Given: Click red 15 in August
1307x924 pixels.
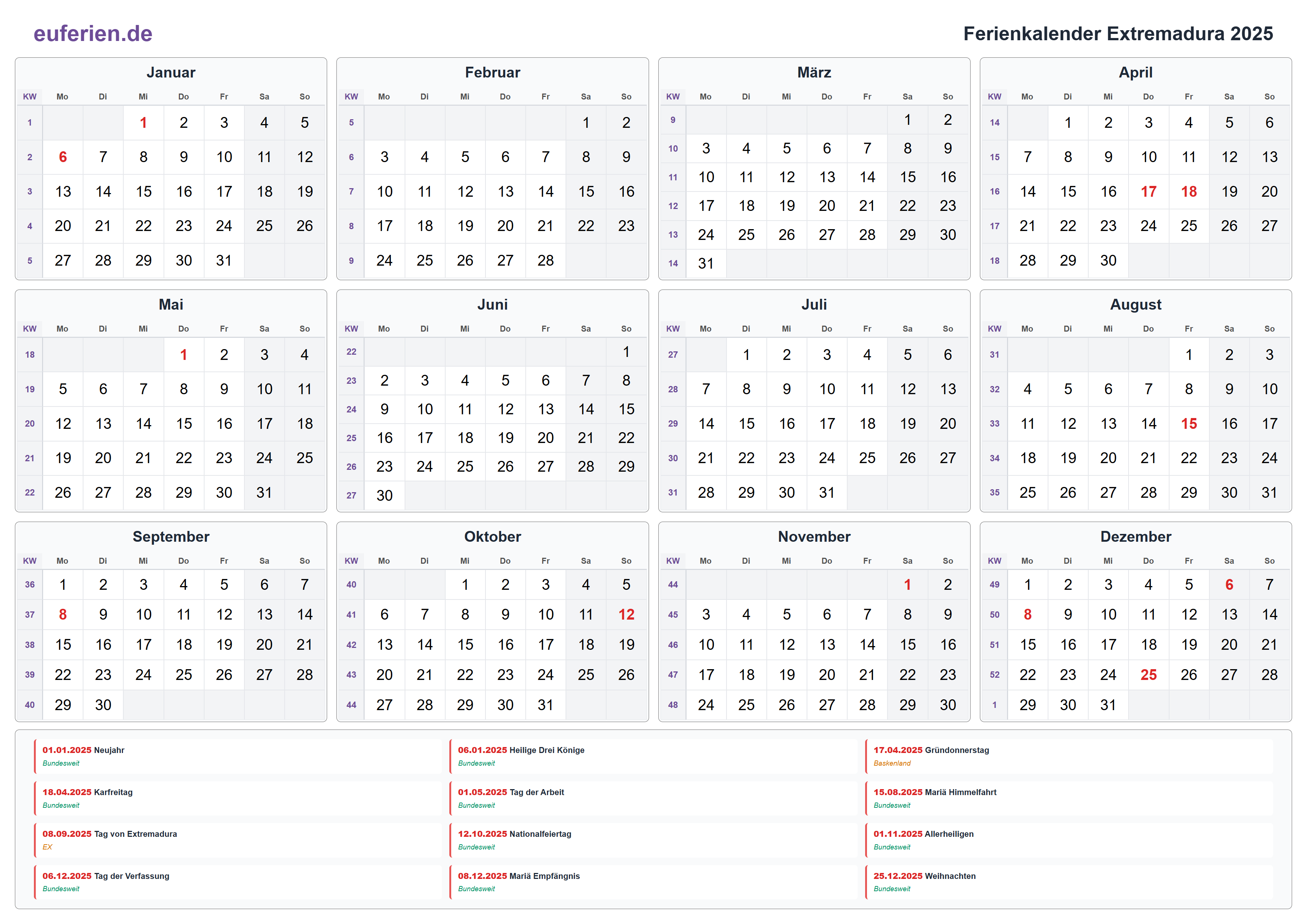Looking at the screenshot, I should tap(1189, 424).
